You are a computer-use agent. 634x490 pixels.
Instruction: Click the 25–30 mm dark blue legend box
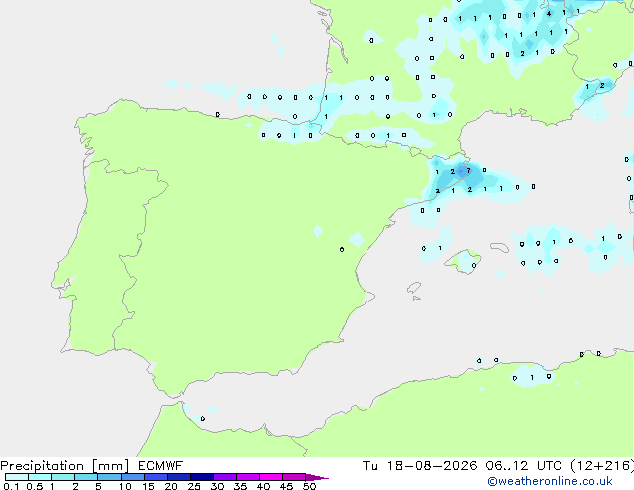pyautogui.click(x=202, y=477)
